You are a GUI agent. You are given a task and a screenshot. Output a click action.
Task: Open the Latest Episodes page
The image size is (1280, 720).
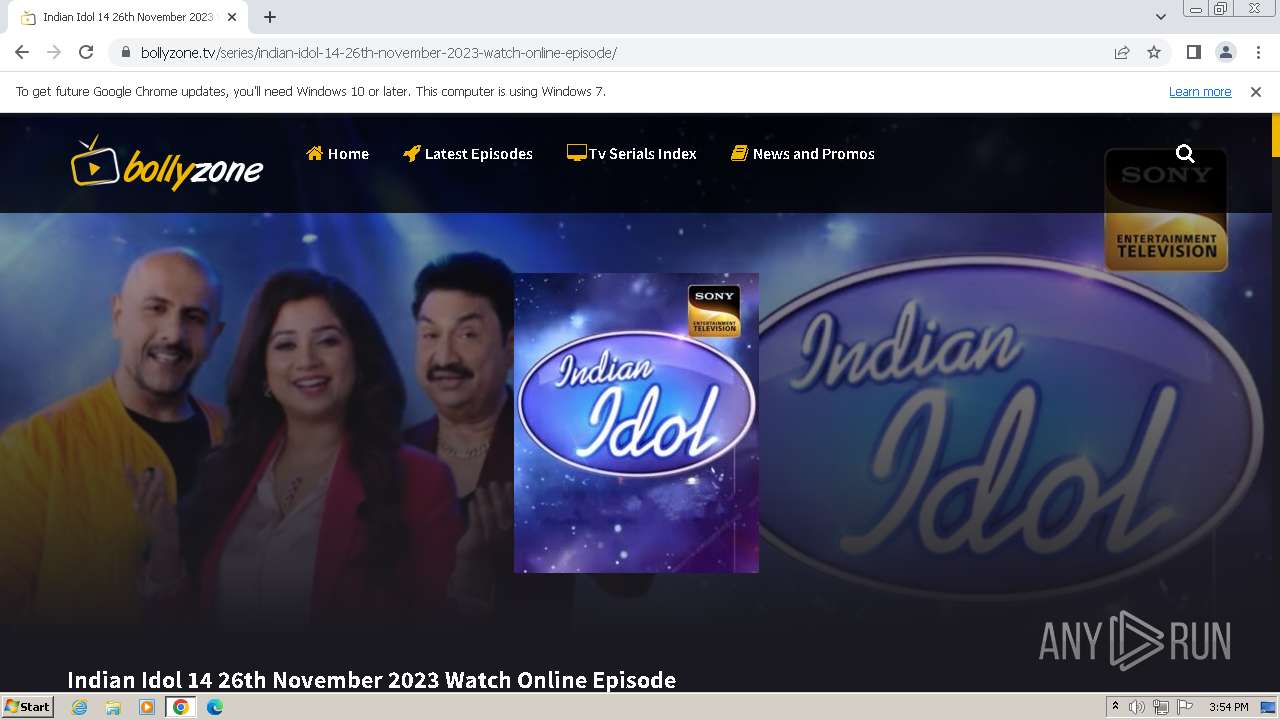pos(467,154)
